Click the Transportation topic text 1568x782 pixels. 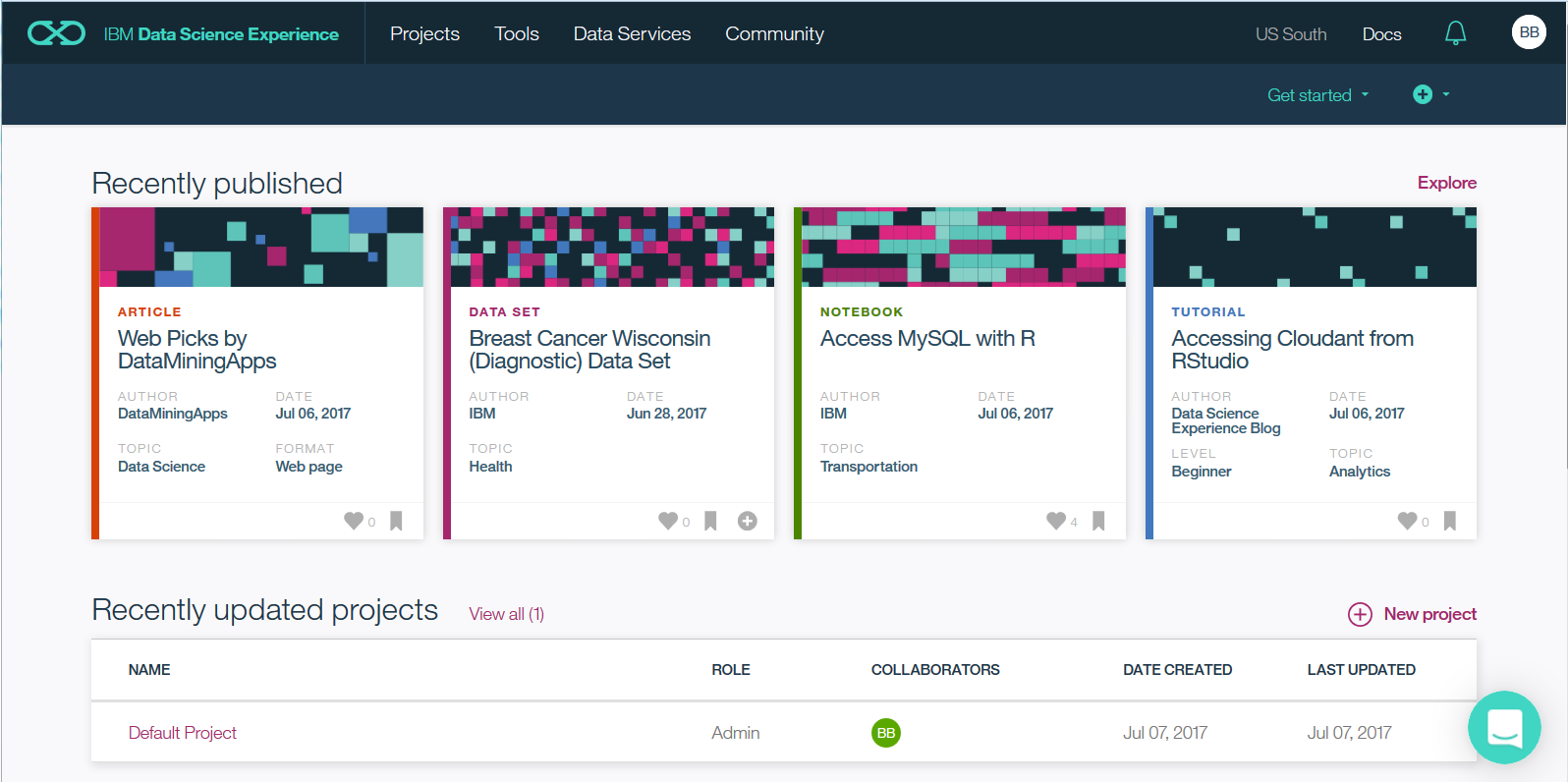click(868, 467)
